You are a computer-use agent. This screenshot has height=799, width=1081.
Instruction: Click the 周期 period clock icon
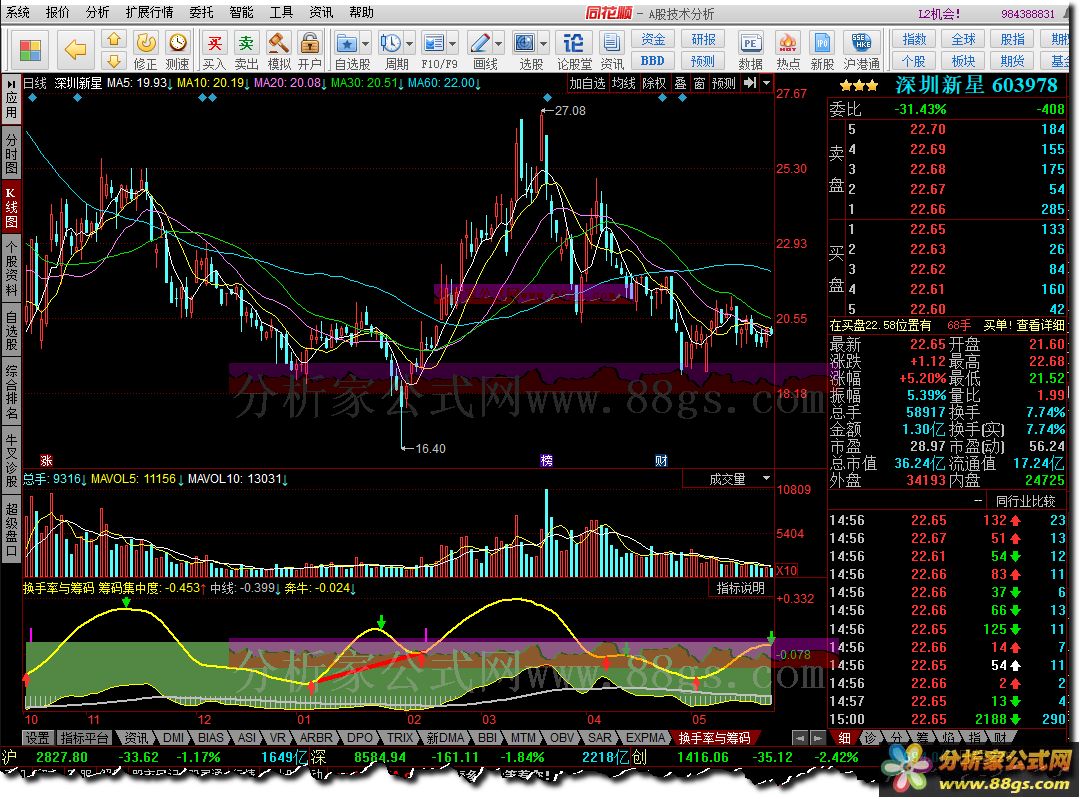(390, 43)
